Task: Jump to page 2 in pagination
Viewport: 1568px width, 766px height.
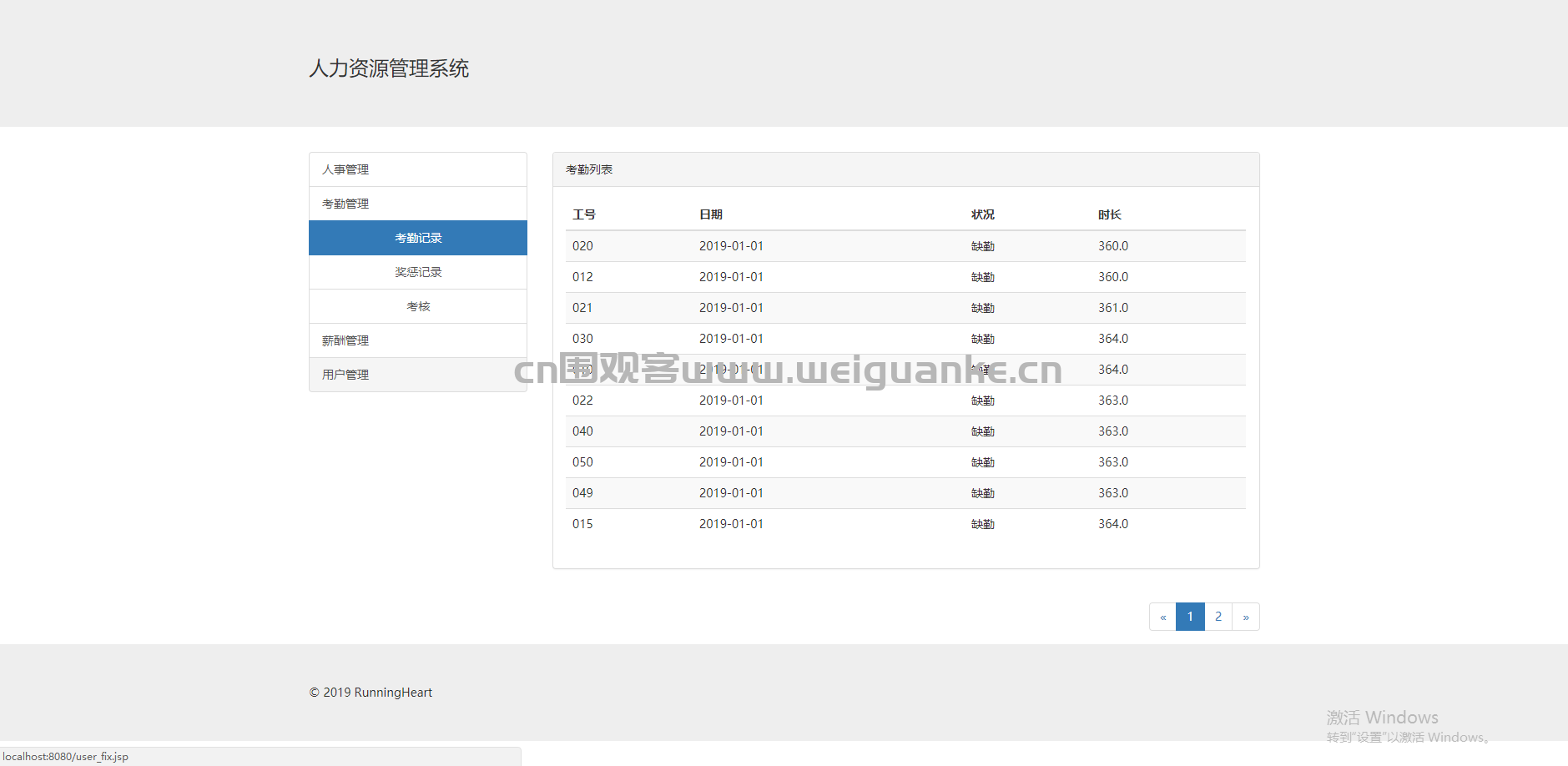Action: (x=1218, y=617)
